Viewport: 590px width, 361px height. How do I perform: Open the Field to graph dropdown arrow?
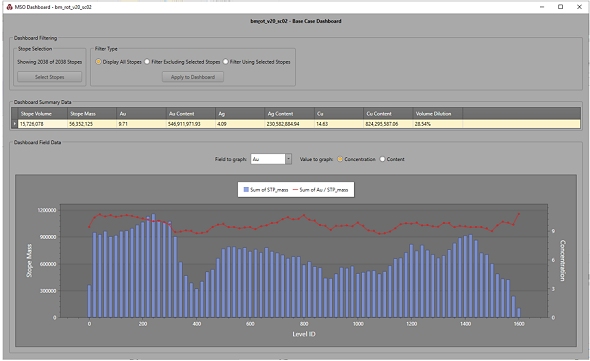[288, 159]
